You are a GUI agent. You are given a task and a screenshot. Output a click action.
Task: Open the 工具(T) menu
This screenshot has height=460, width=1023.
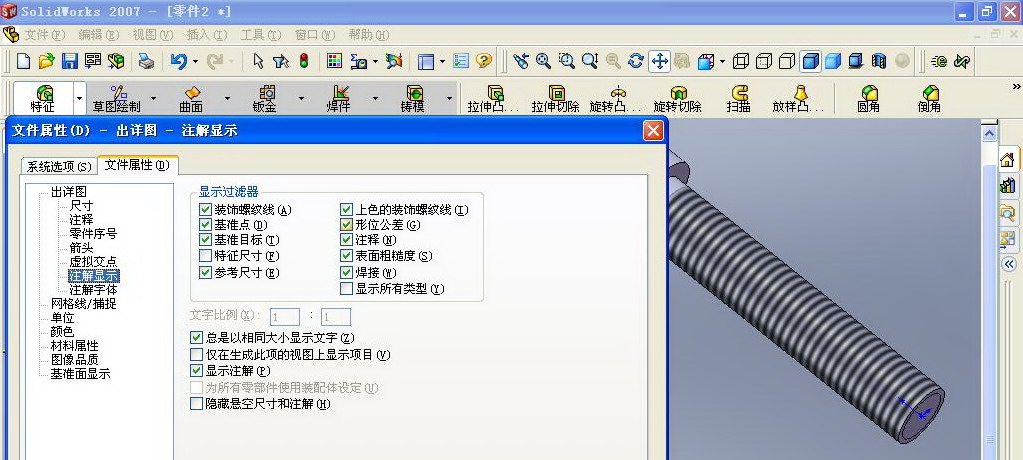point(261,35)
